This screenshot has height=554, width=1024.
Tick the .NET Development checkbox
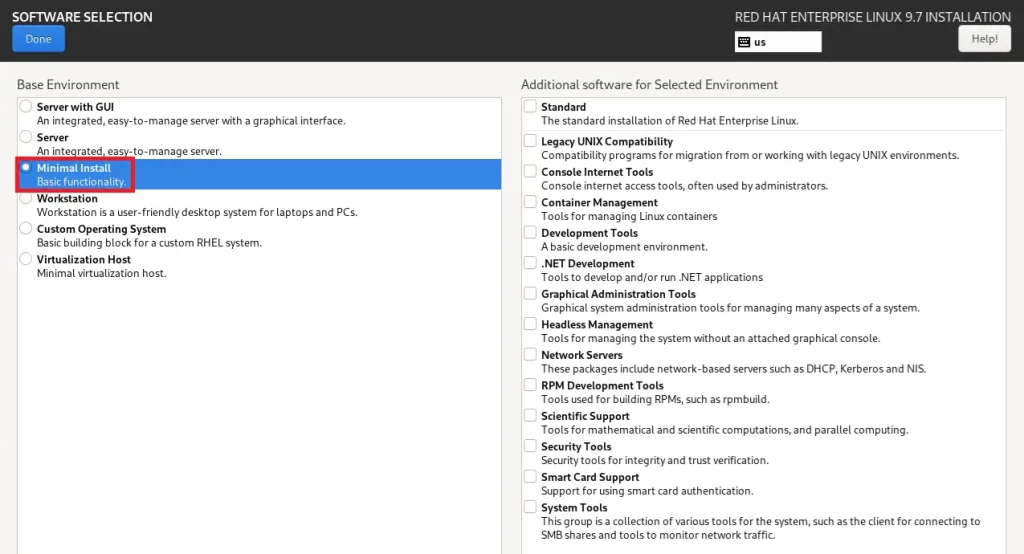point(530,264)
